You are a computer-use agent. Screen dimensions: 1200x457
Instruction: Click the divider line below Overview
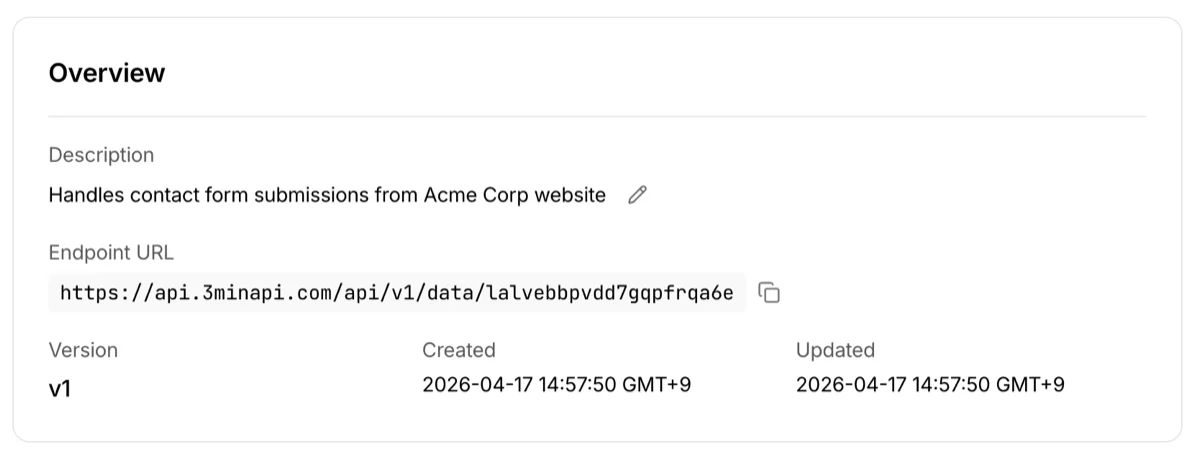597,117
